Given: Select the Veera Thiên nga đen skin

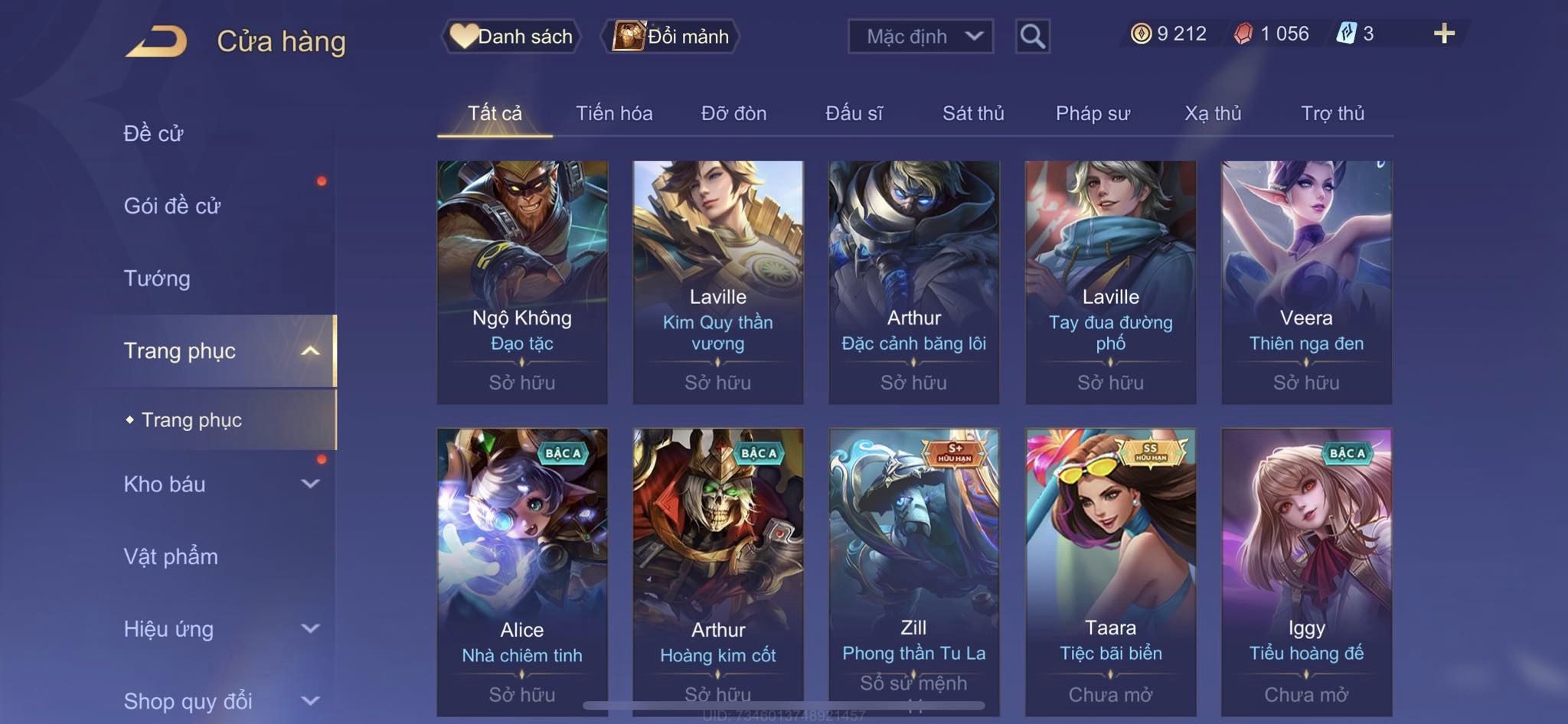Looking at the screenshot, I should 1306,282.
